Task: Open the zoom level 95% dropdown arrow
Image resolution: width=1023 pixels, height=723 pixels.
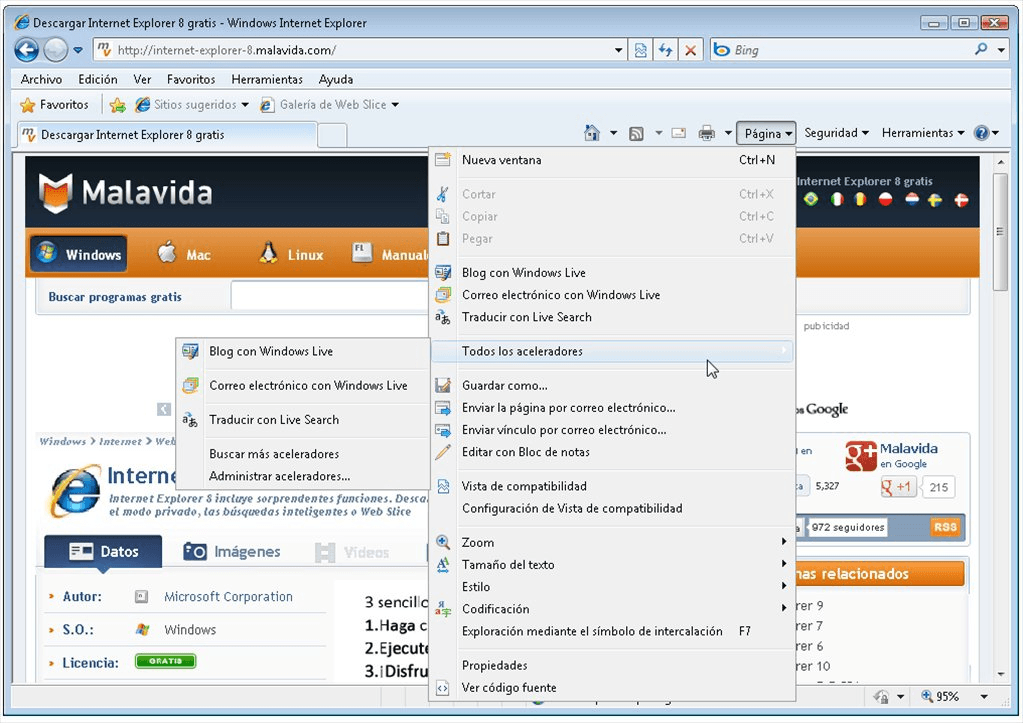Action: click(x=984, y=697)
